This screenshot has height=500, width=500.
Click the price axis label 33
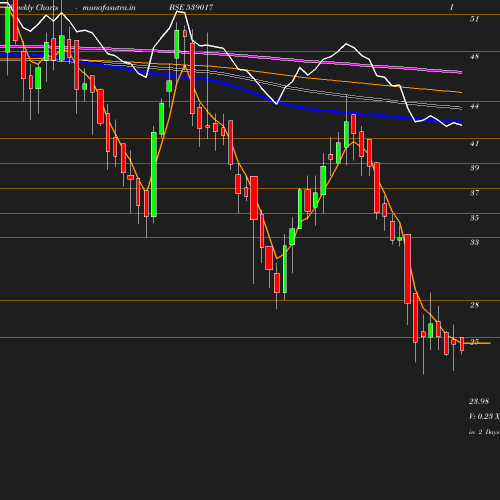(x=474, y=242)
